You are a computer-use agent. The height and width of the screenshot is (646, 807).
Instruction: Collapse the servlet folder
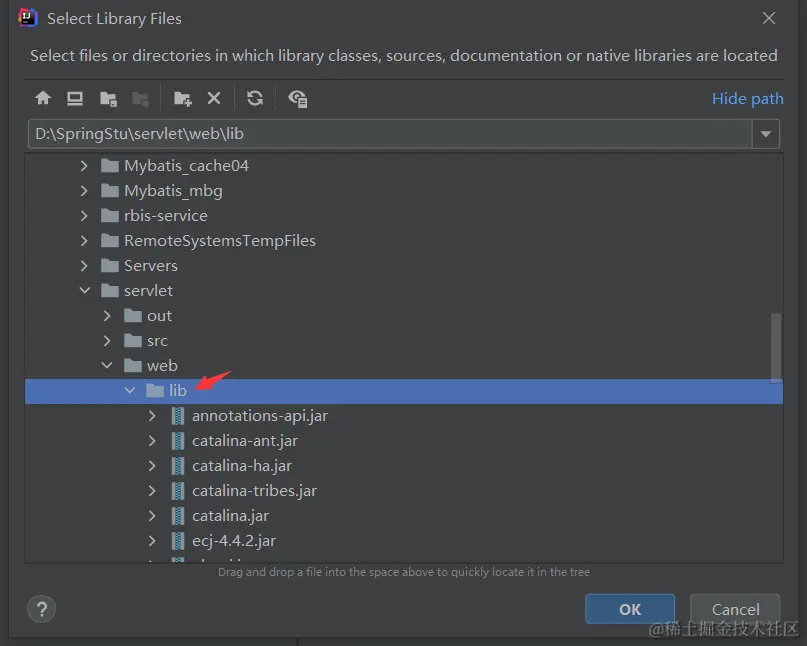85,291
